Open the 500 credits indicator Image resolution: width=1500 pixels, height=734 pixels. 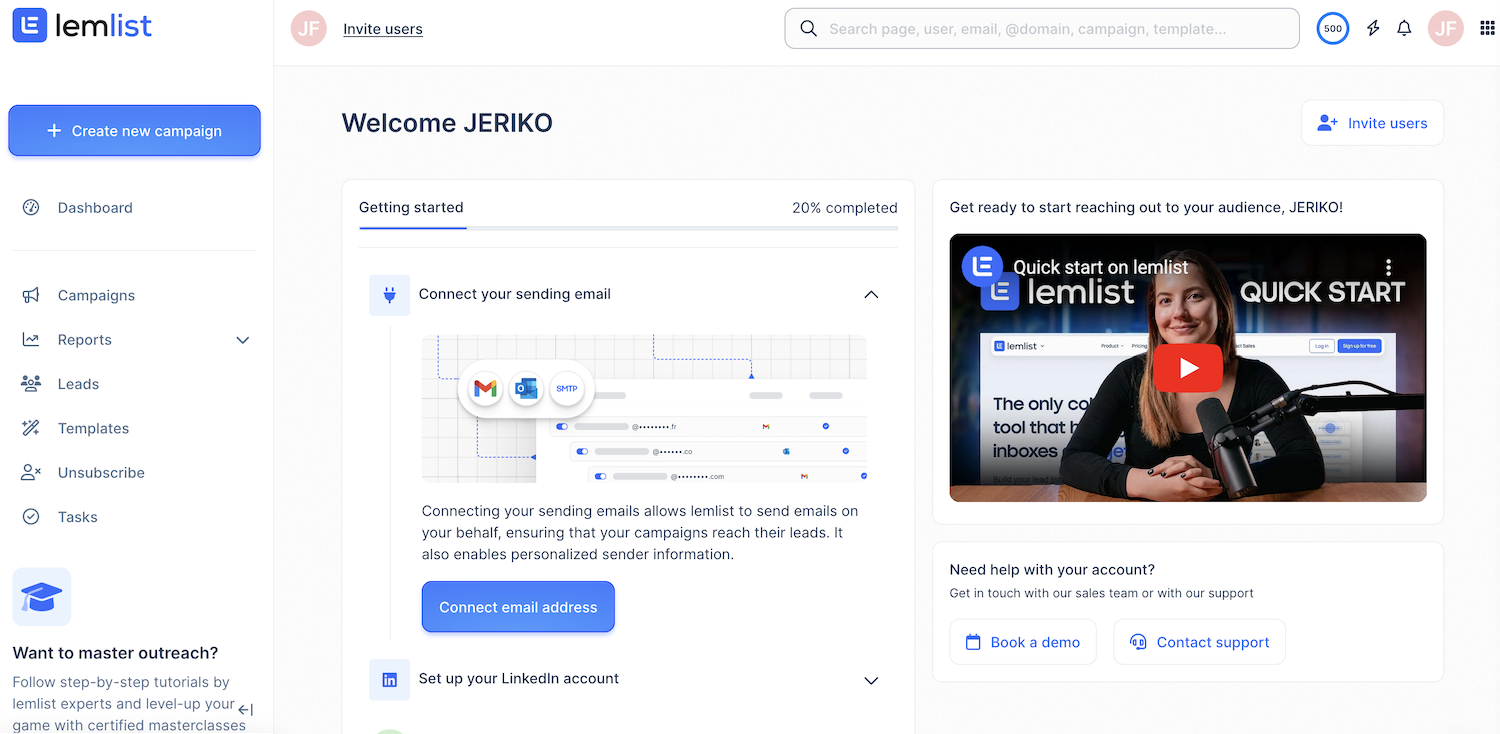[x=1333, y=29]
